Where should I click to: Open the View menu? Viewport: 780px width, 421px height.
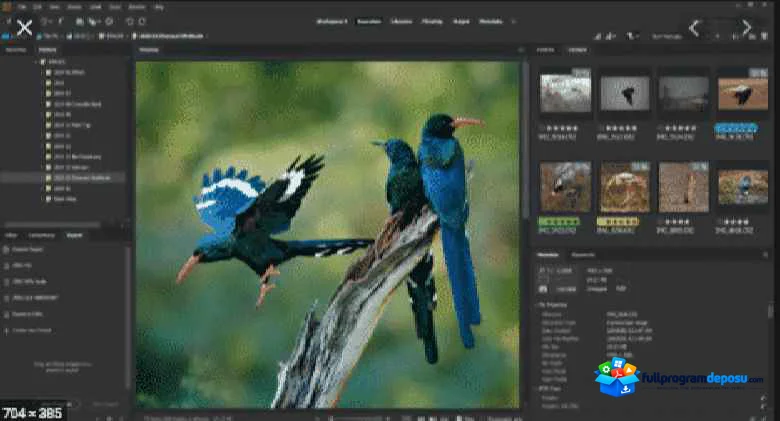point(55,7)
